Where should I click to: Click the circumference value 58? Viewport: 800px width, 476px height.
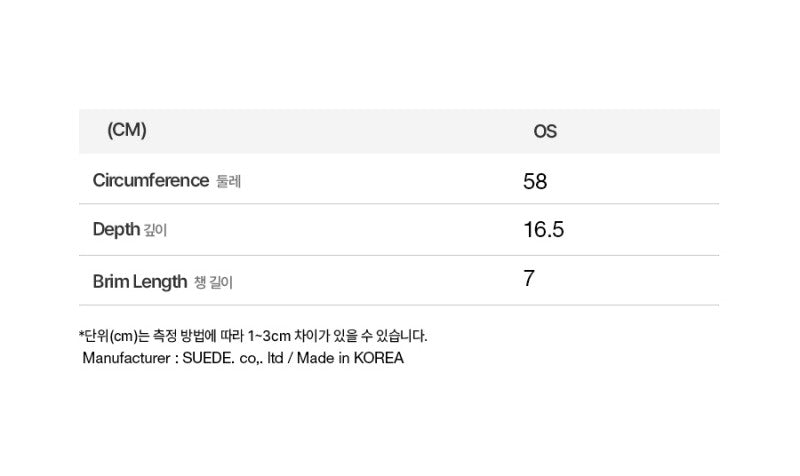pyautogui.click(x=535, y=181)
